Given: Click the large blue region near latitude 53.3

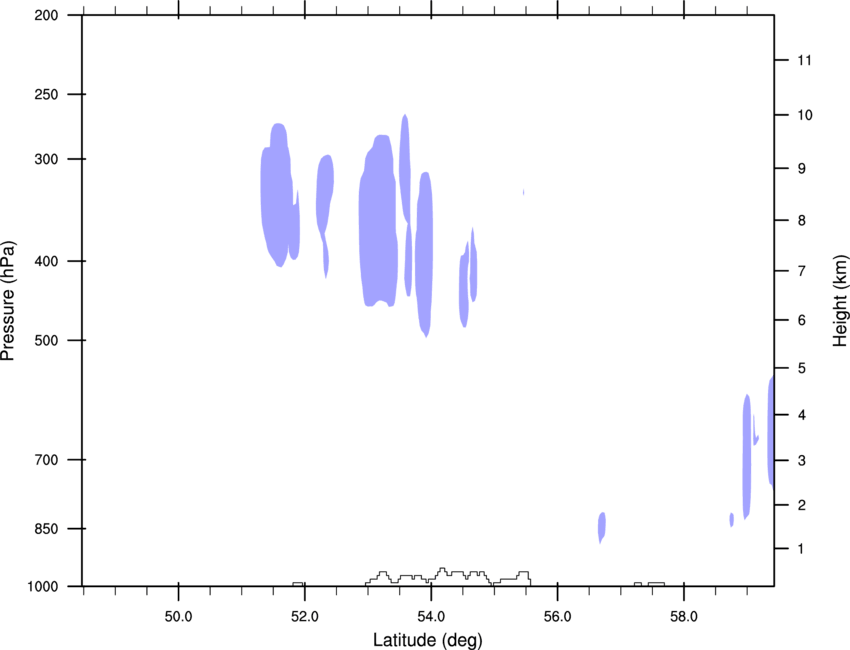Looking at the screenshot, I should 377,222.
